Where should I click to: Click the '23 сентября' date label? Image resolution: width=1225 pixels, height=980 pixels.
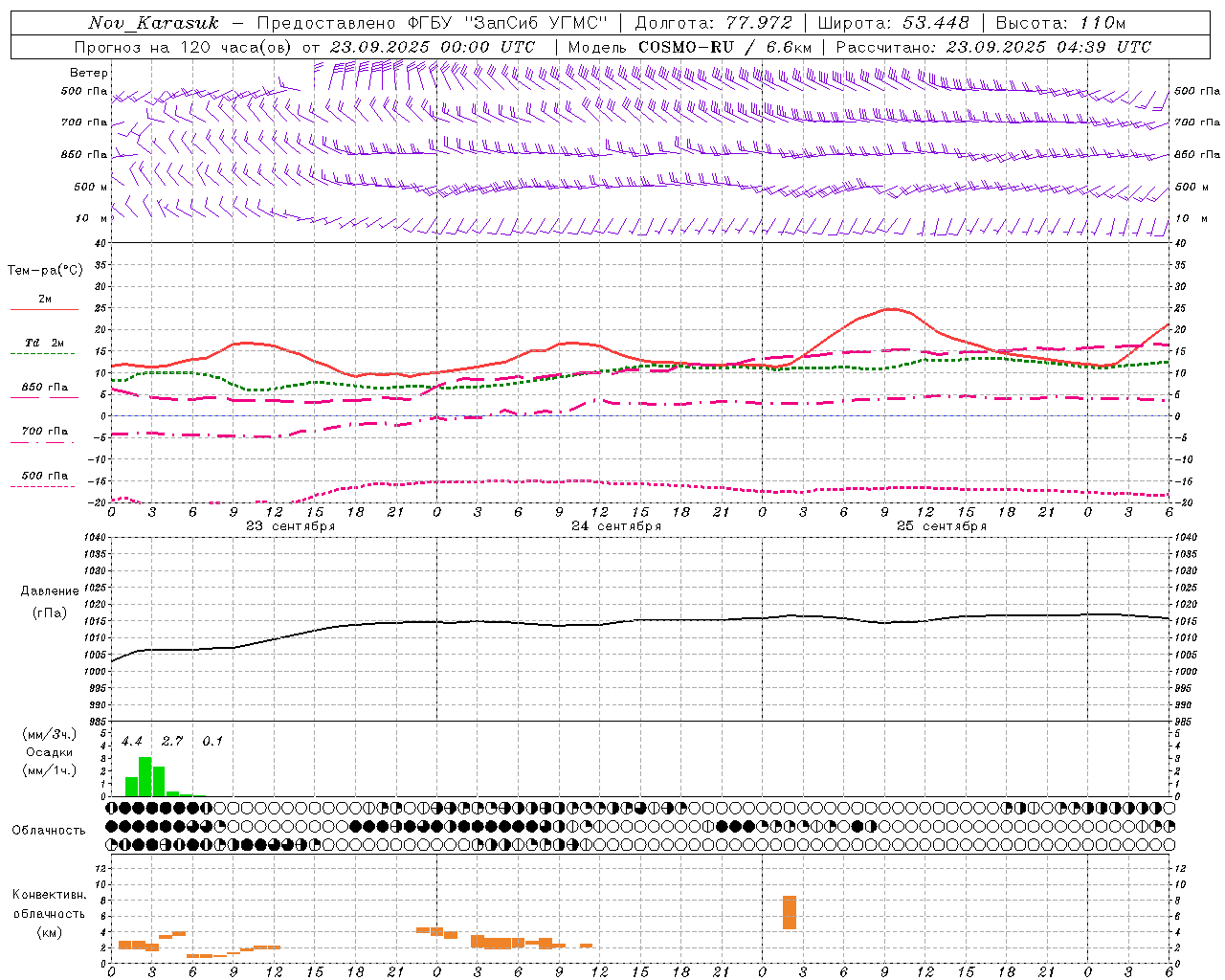coord(291,526)
